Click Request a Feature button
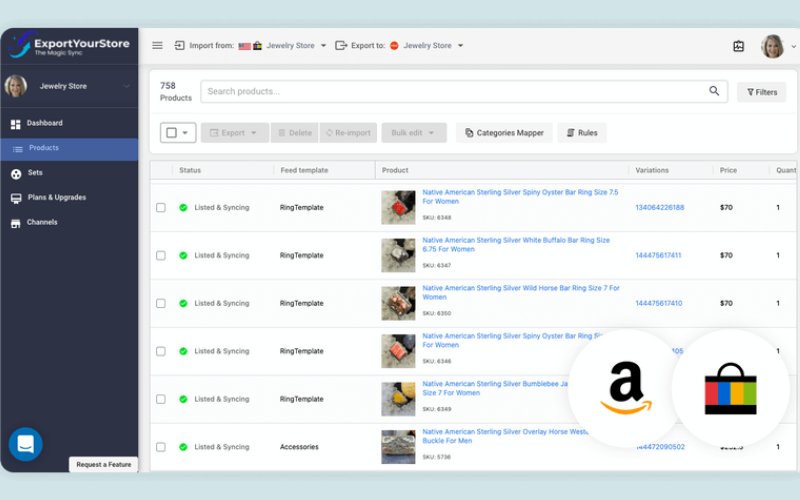Viewport: 800px width, 500px height. click(x=104, y=464)
